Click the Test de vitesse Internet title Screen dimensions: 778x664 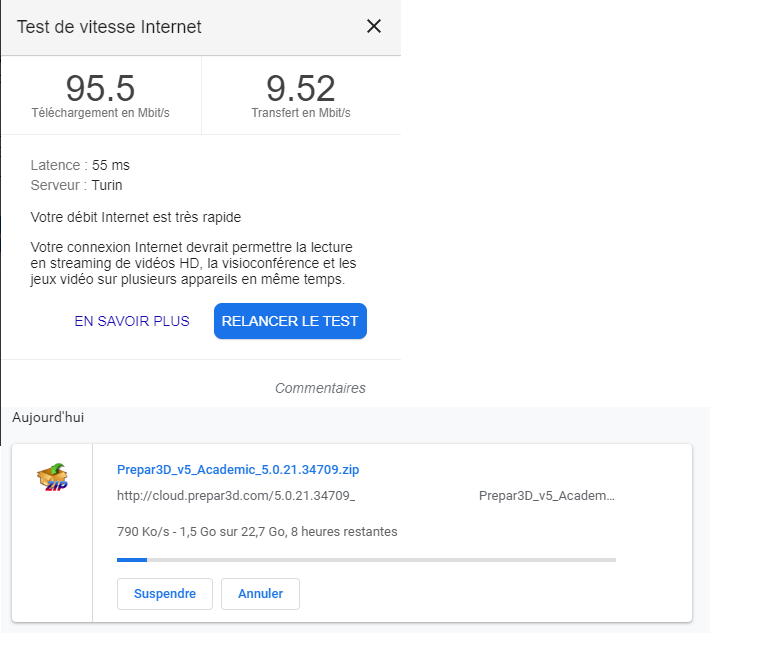click(x=109, y=27)
